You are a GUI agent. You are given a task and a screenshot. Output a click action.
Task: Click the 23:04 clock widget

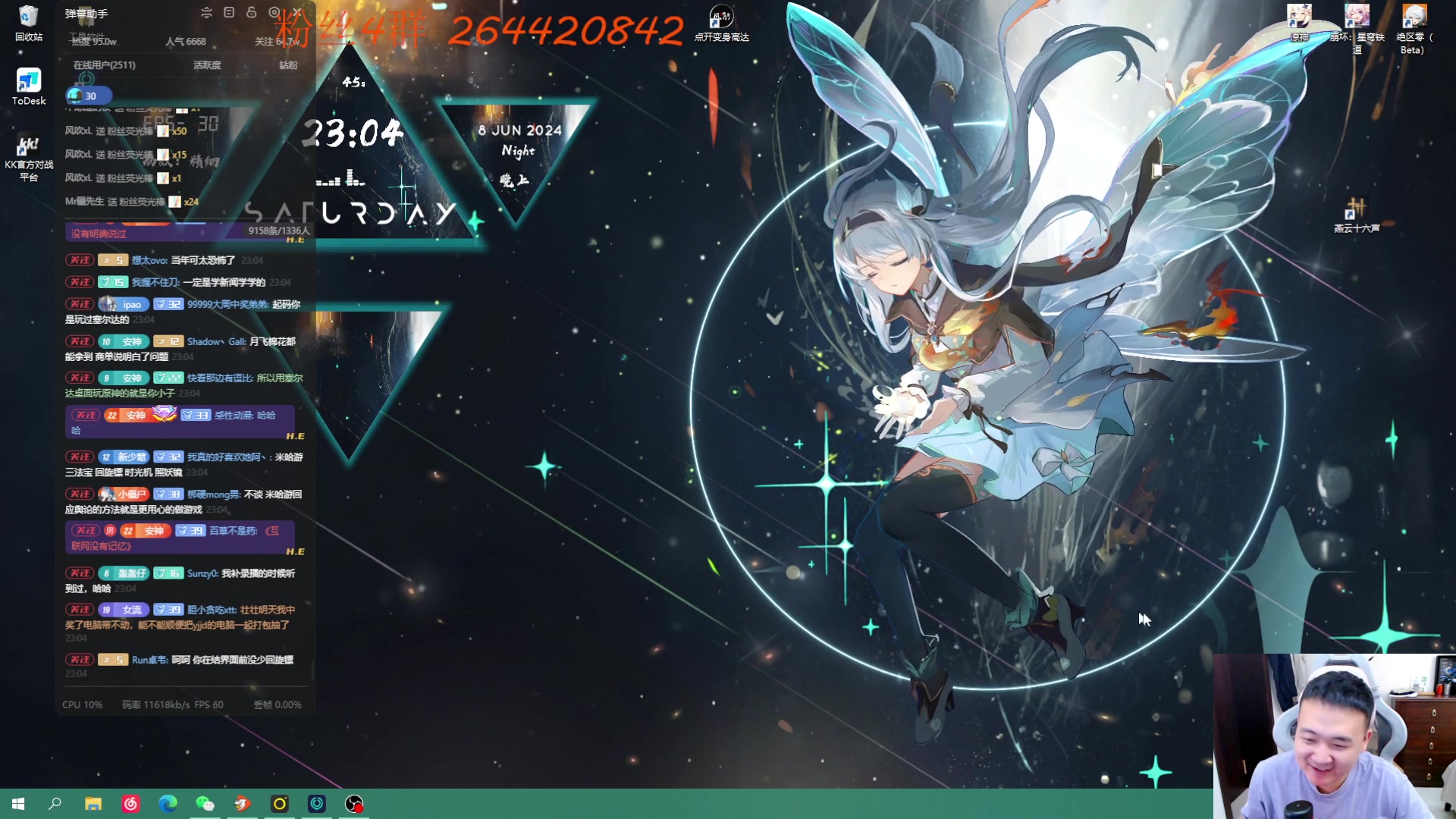pyautogui.click(x=354, y=133)
